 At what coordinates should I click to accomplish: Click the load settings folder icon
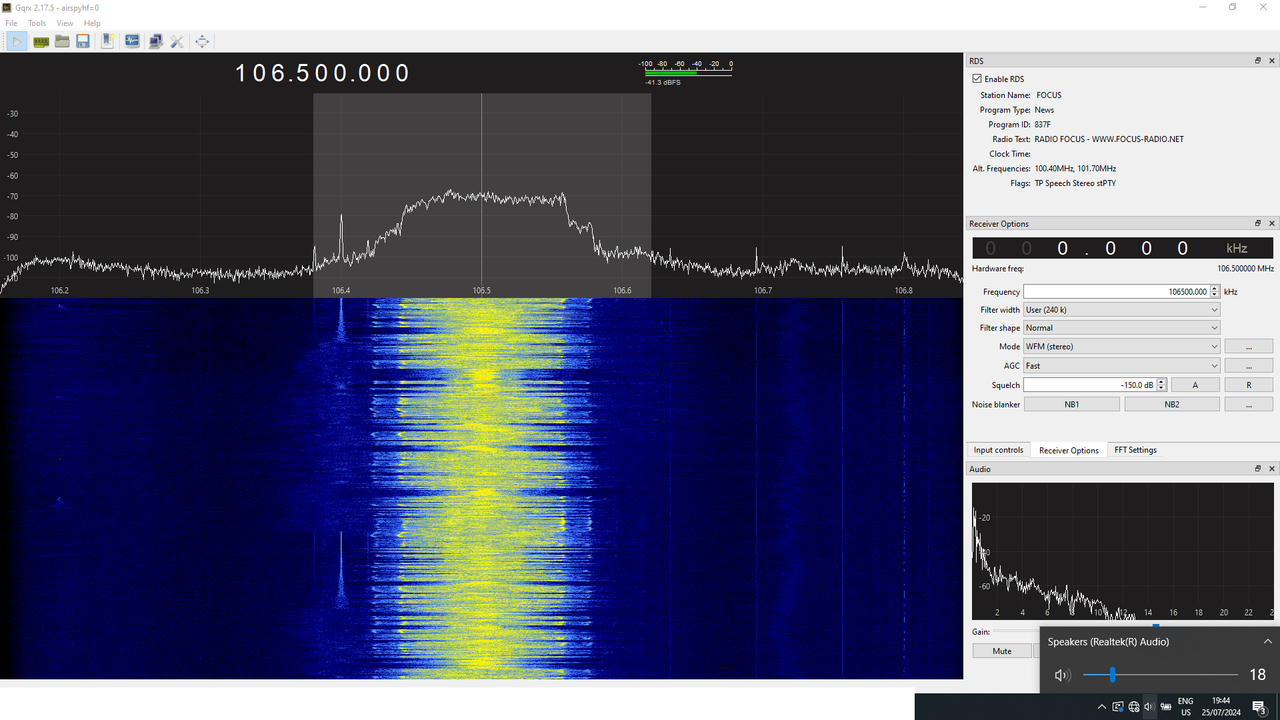(x=62, y=41)
